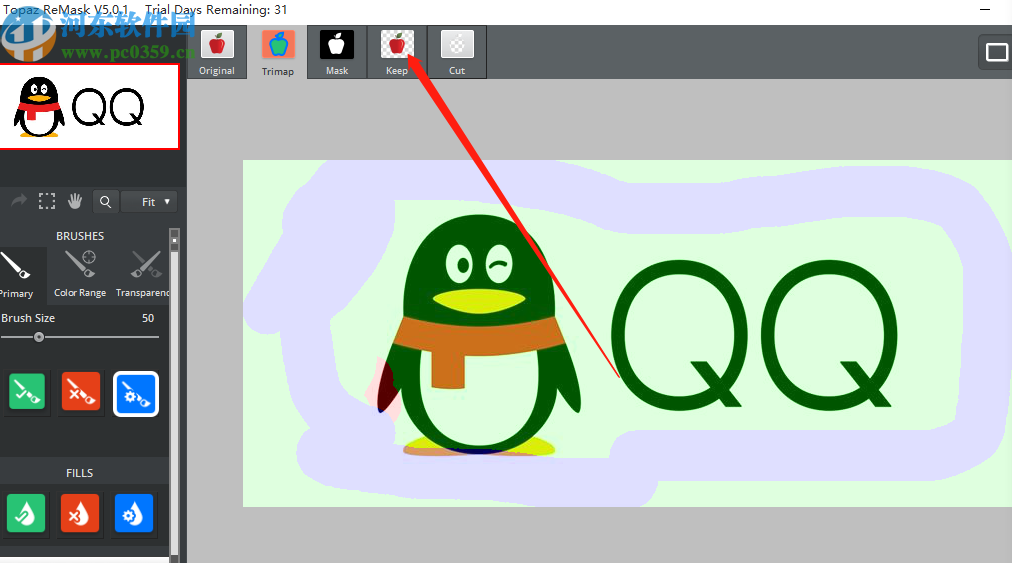Click the single view layout icon
This screenshot has width=1012, height=563.
click(997, 52)
